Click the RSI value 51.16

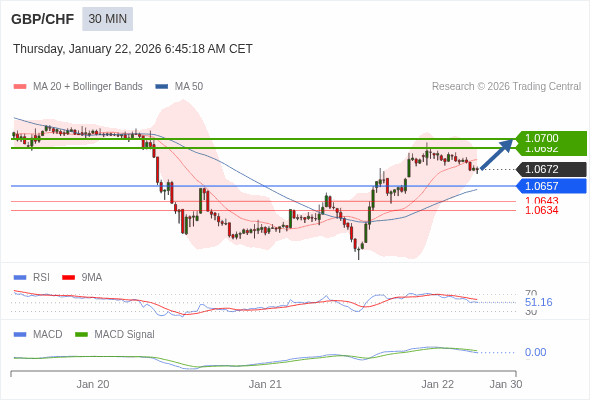[538, 302]
